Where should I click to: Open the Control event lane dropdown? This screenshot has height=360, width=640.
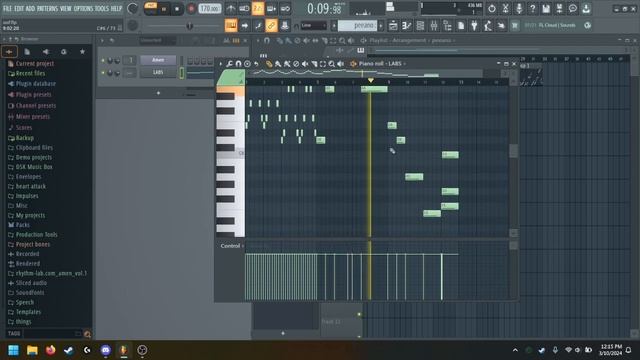[231, 246]
